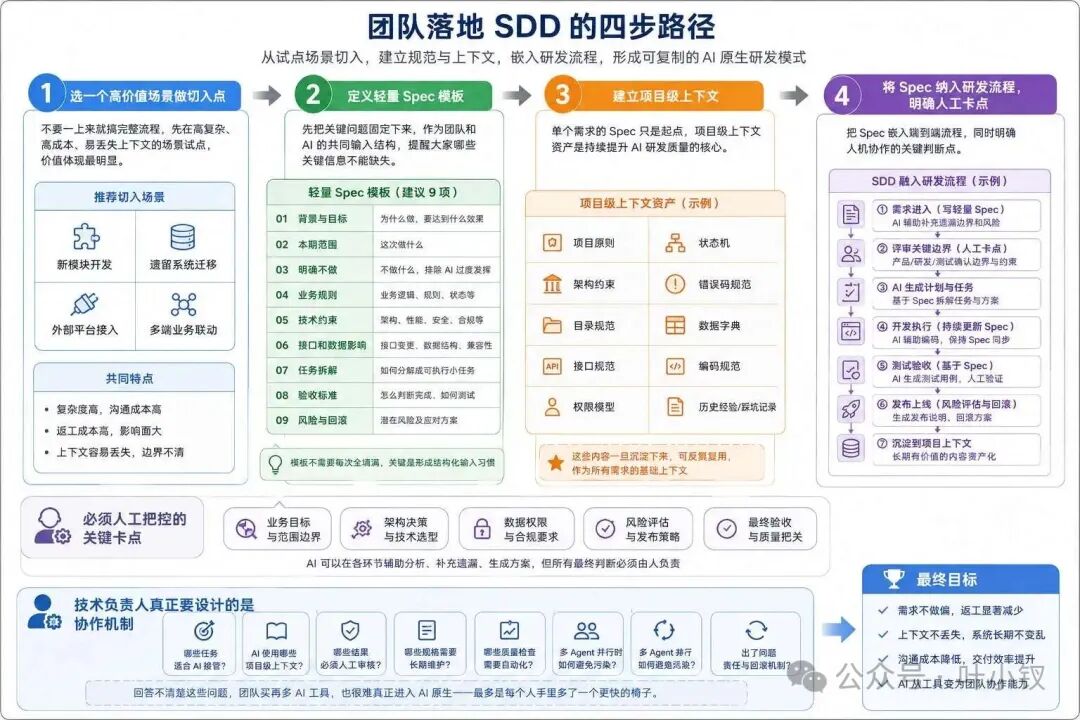Click the globe search icon beside 业务目标与范围边界
1080x720 pixels.
pyautogui.click(x=245, y=529)
